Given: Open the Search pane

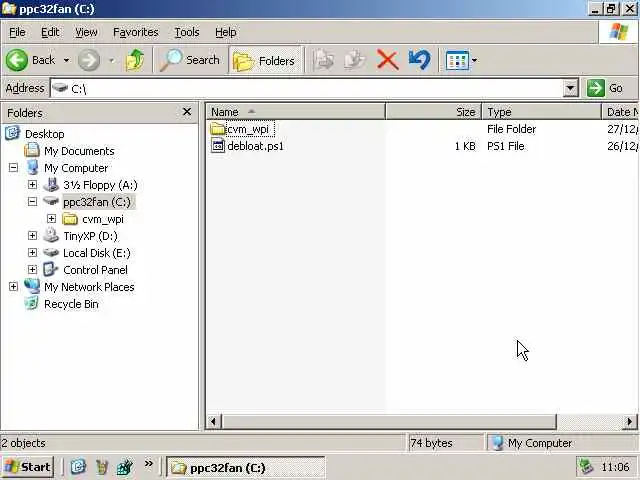Looking at the screenshot, I should 190,60.
